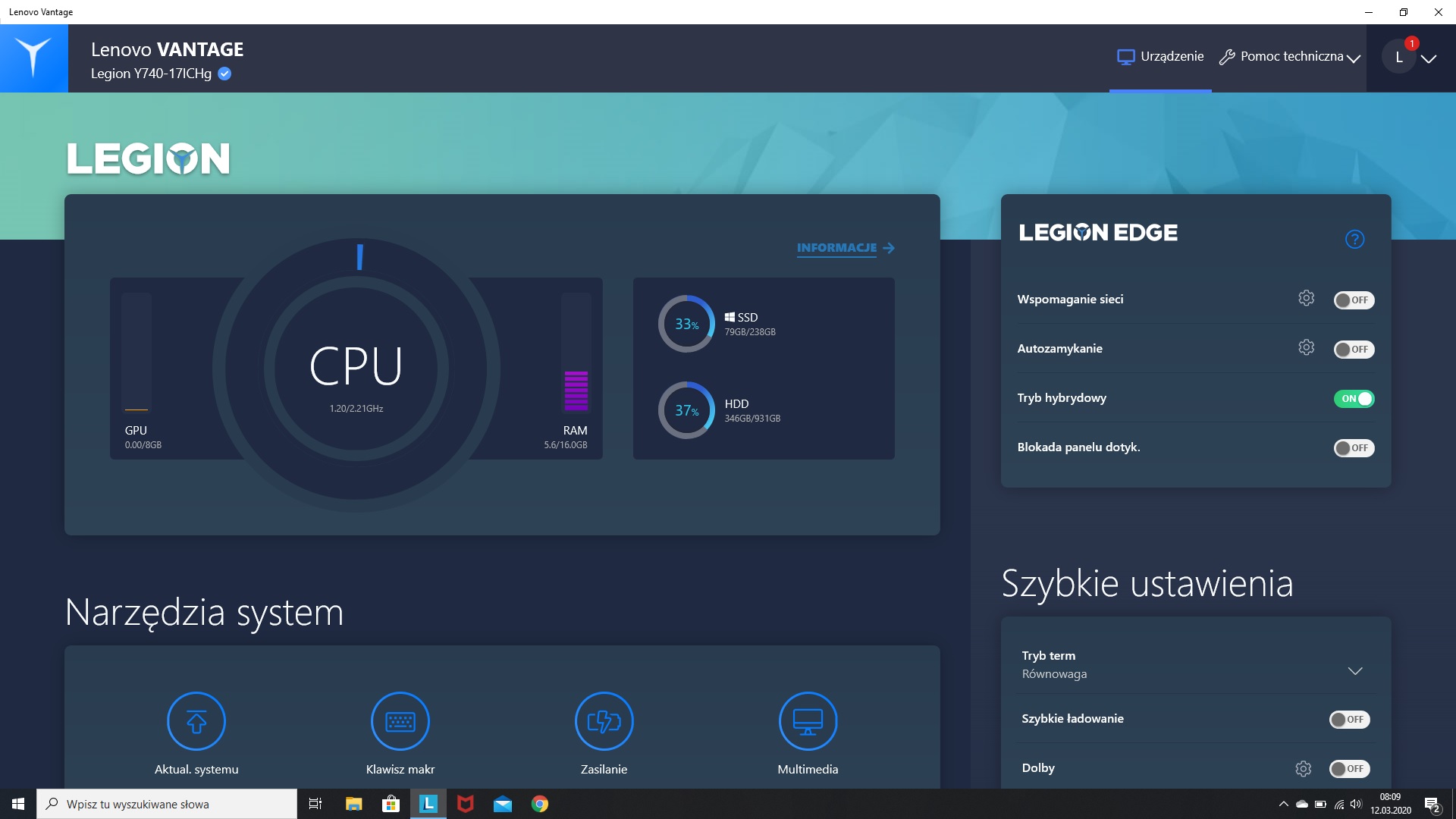Disable Tryb hybrydowy switch
The height and width of the screenshot is (819, 1456).
(1355, 398)
